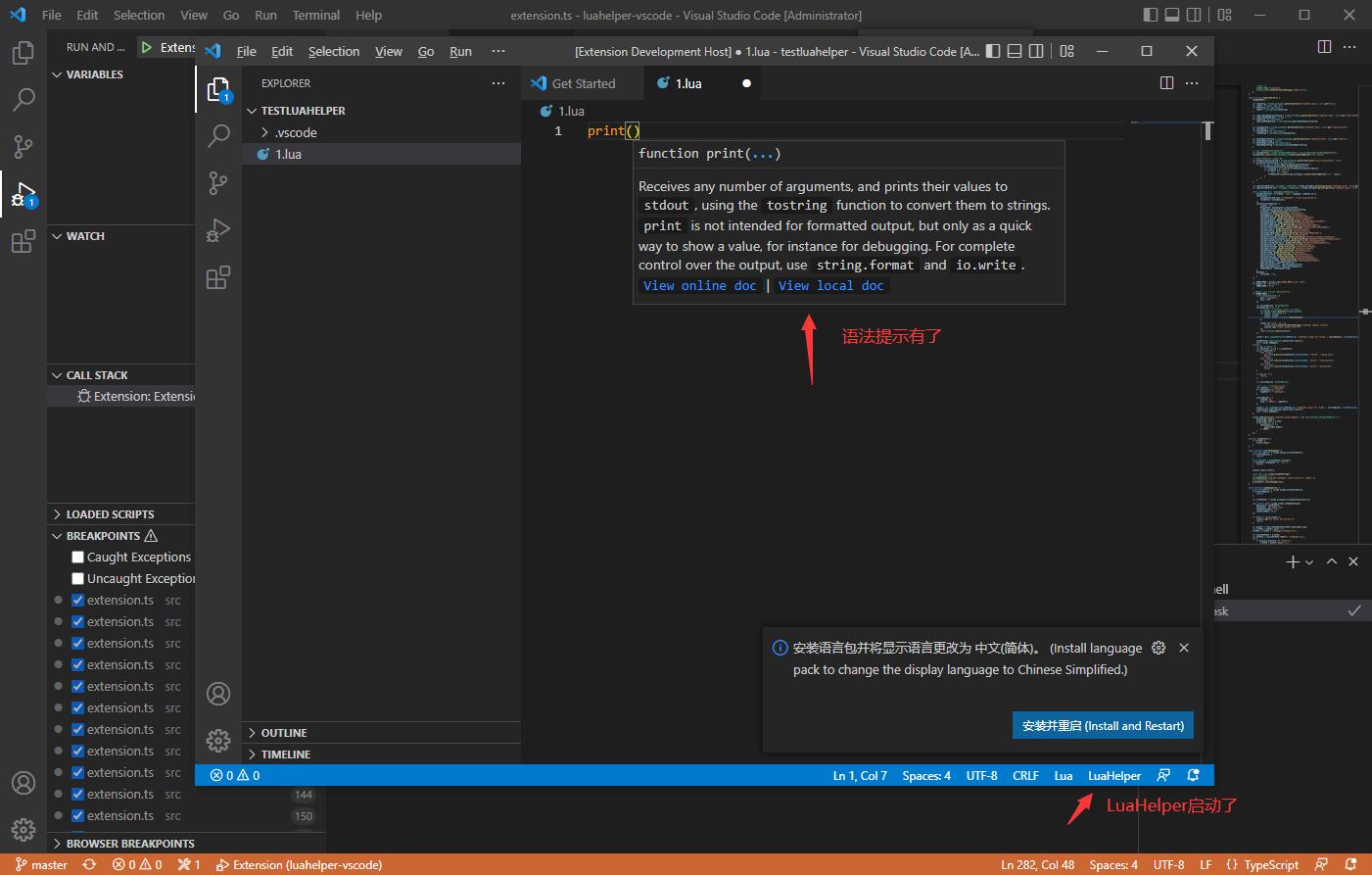This screenshot has height=875, width=1372.
Task: Open Selection menu in Extension Development Host
Action: coord(334,51)
